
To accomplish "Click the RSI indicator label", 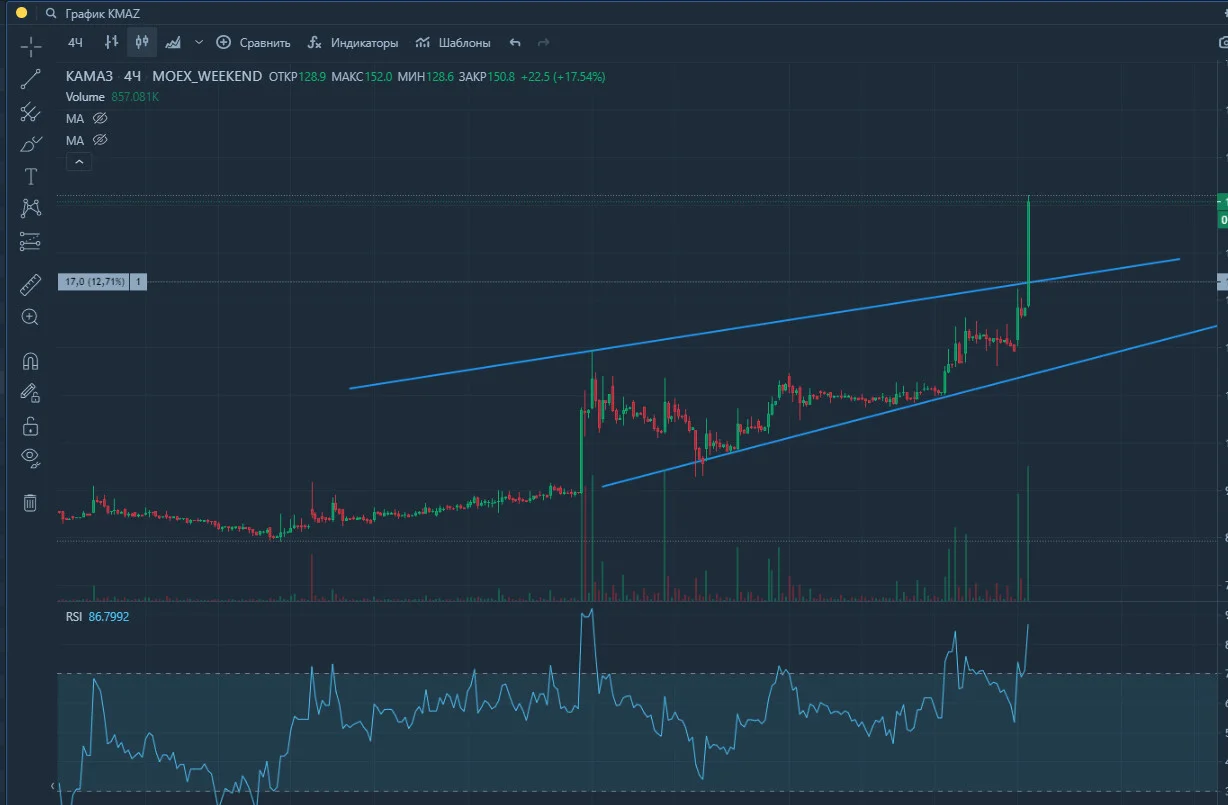I will coord(74,617).
